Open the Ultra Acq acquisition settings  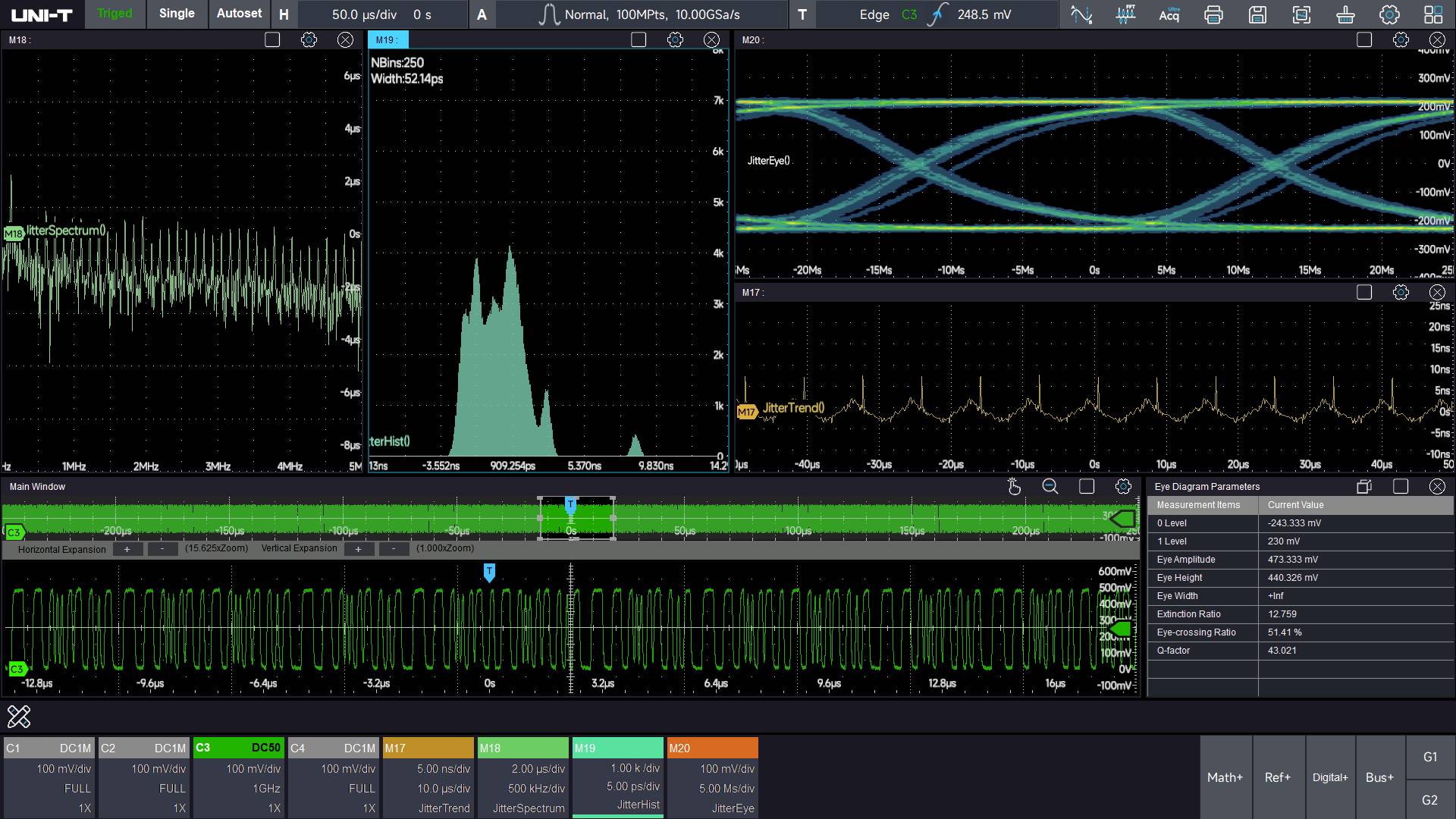tap(1168, 14)
